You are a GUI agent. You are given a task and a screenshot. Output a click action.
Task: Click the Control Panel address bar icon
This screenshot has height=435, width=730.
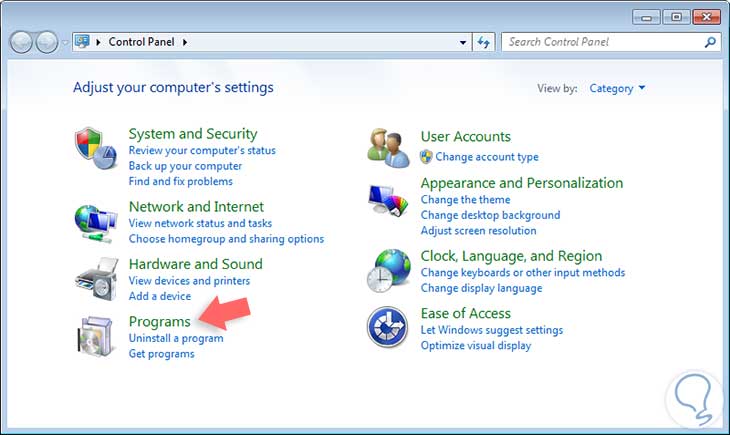click(x=82, y=41)
